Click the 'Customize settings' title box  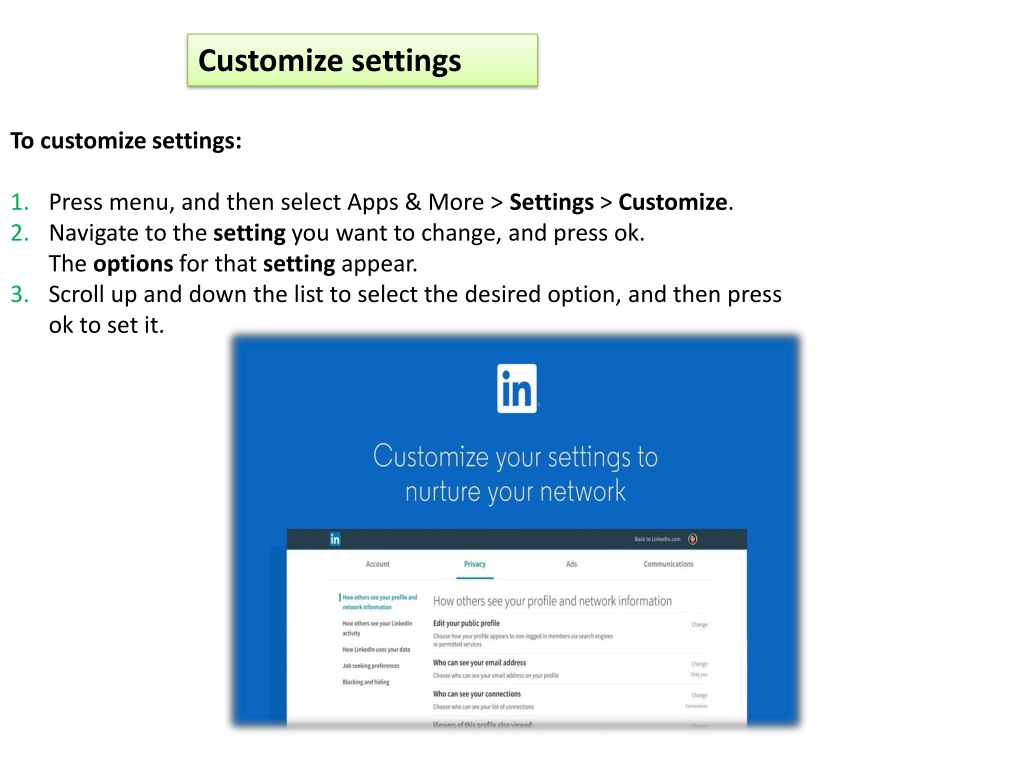[x=362, y=60]
